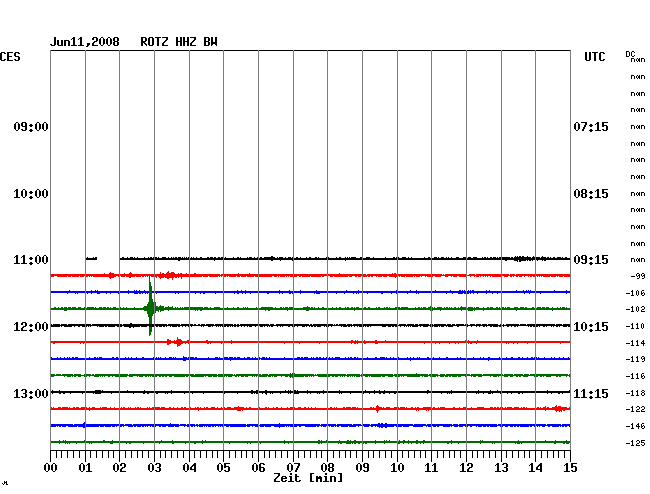Select the DC value -146

pos(635,426)
